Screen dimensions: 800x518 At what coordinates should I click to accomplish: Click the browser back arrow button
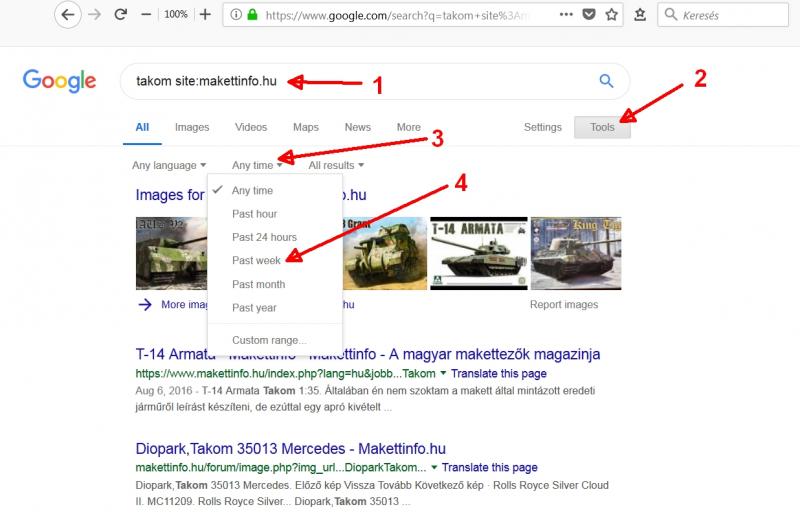pyautogui.click(x=67, y=15)
